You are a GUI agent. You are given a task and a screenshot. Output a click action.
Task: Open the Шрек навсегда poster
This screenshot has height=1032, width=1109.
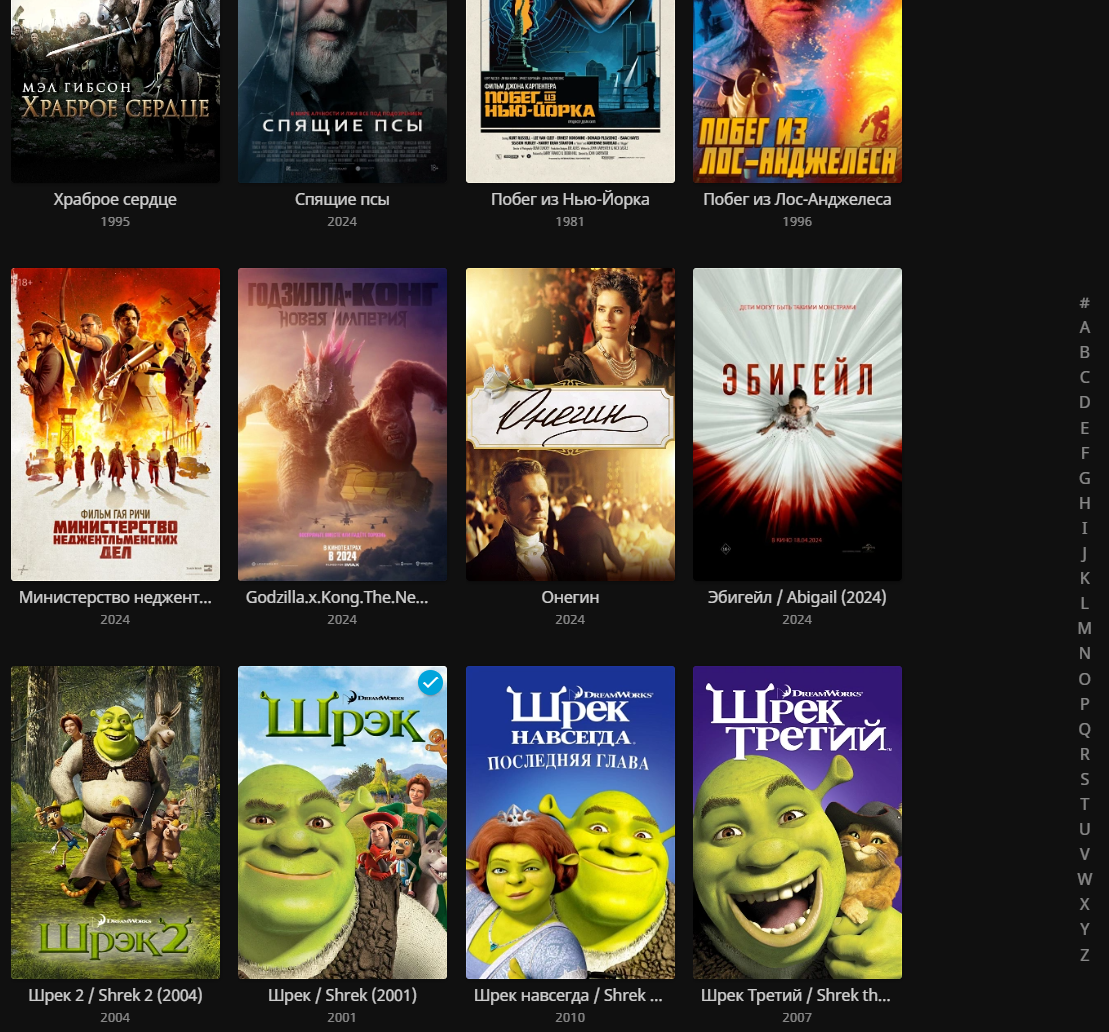click(x=570, y=822)
